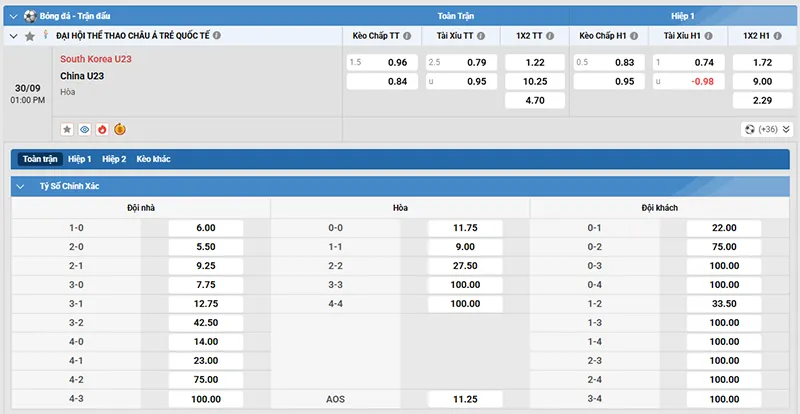Pick full-time under odds 0.95
The image size is (800, 414).
tap(462, 82)
